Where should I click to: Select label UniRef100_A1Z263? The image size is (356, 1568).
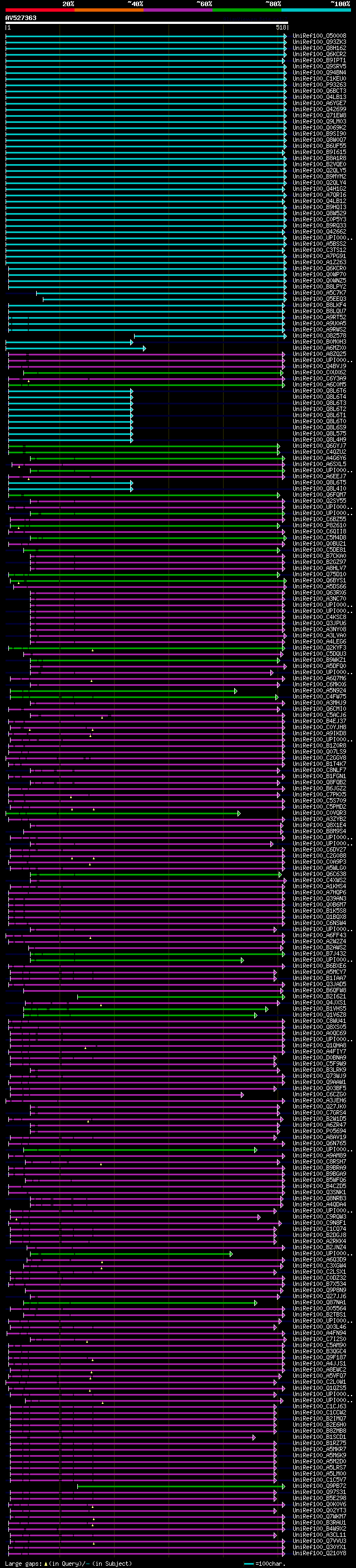pyautogui.click(x=319, y=263)
